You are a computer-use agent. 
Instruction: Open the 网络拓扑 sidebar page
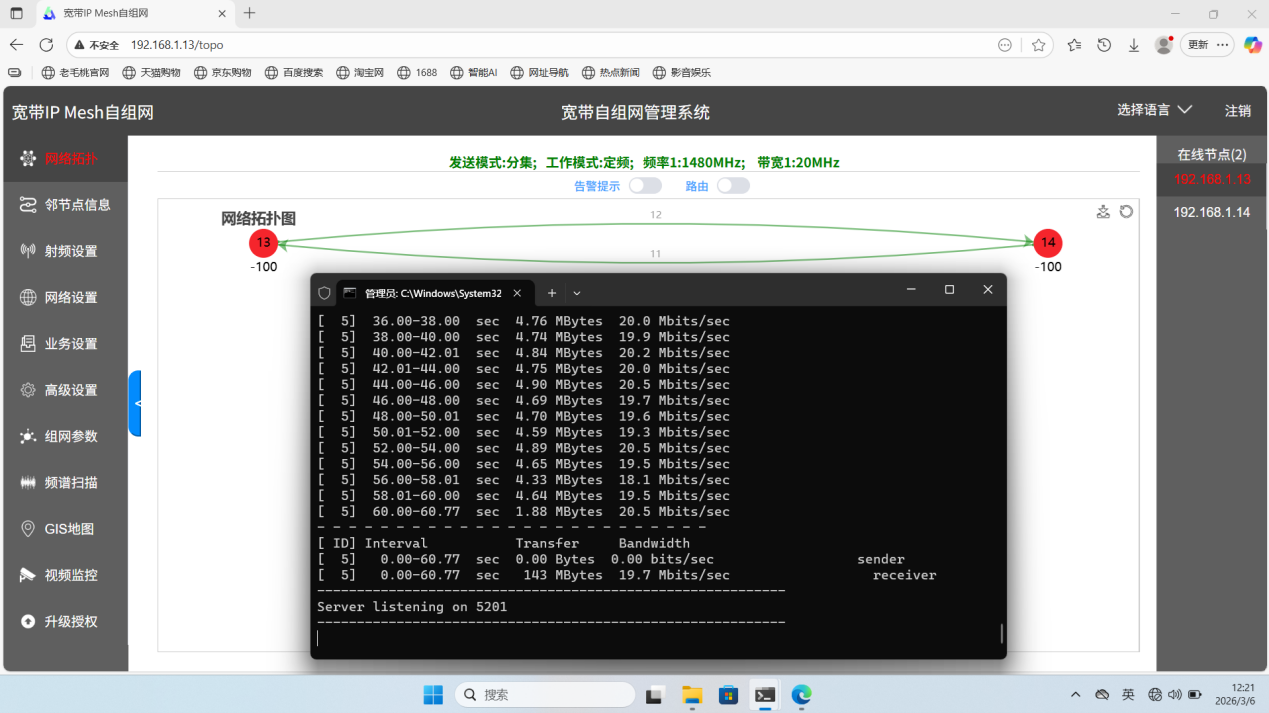(x=65, y=158)
